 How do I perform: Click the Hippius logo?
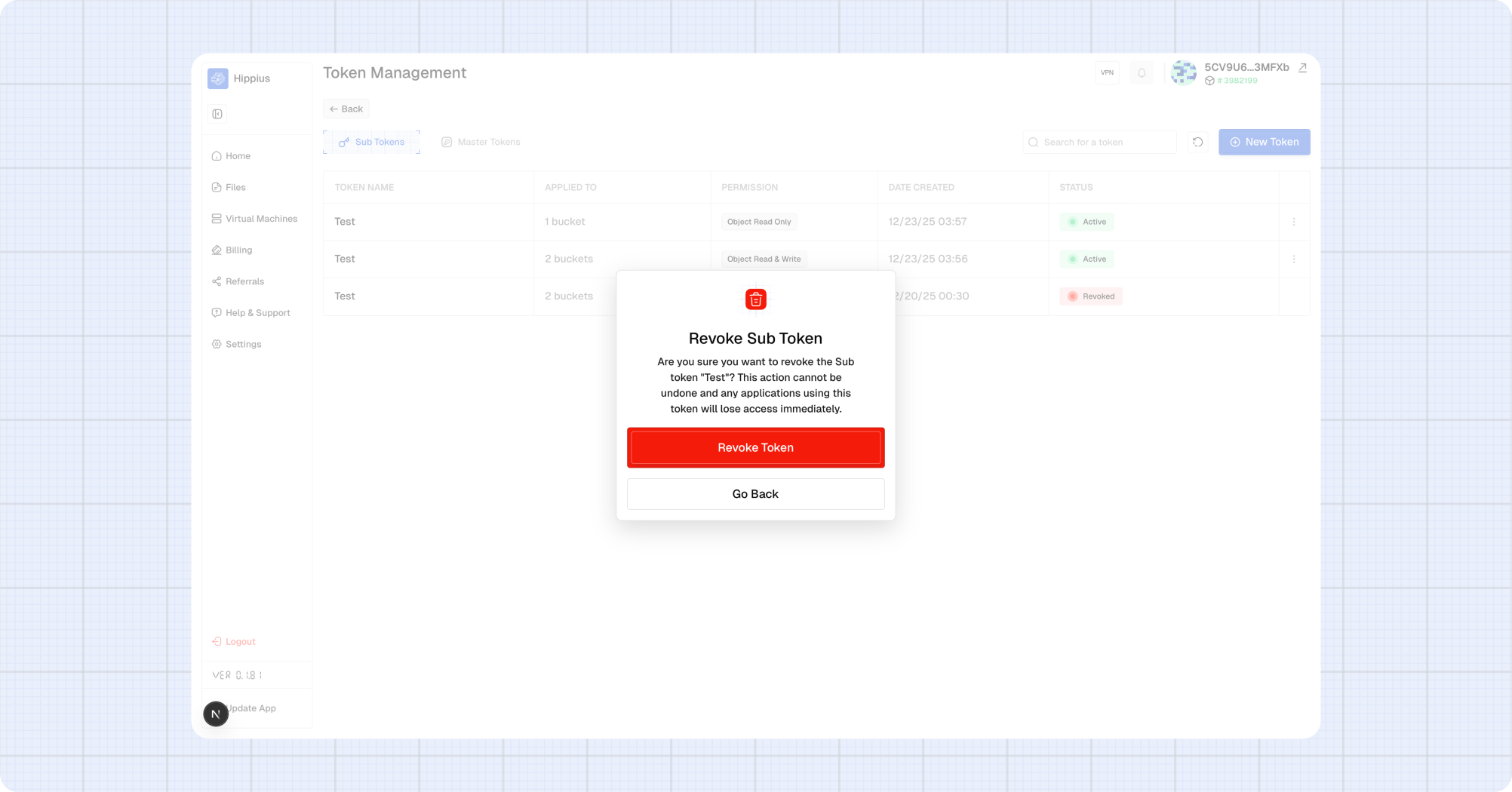[217, 78]
